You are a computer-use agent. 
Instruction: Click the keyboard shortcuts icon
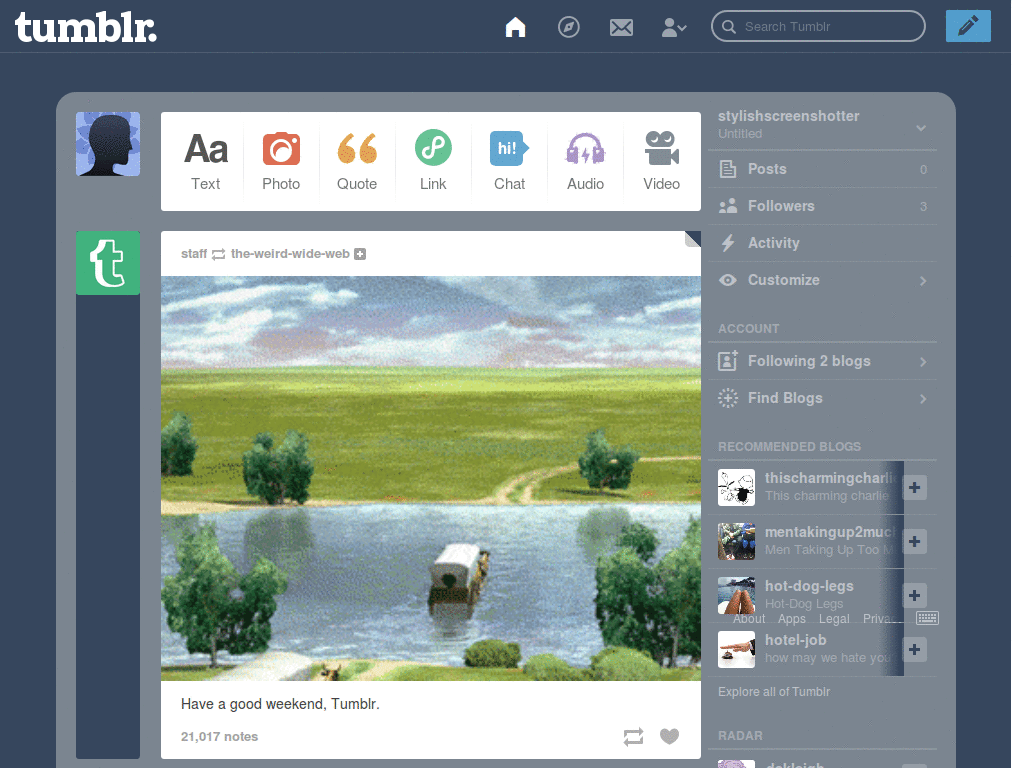tap(927, 617)
